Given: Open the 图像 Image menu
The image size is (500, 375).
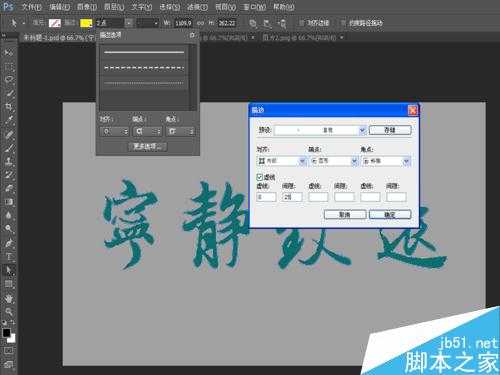Looking at the screenshot, I should point(87,7).
